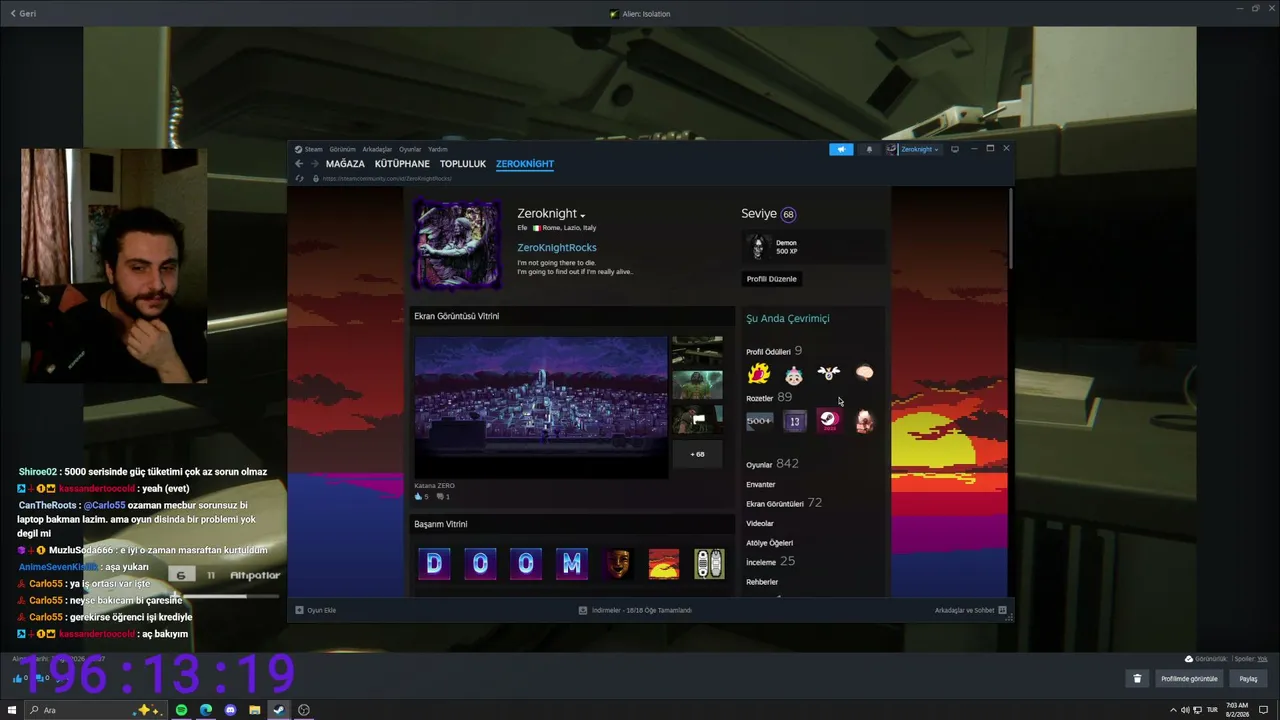1280x720 pixels.
Task: Open the 13 years of service badge
Action: [x=794, y=421]
